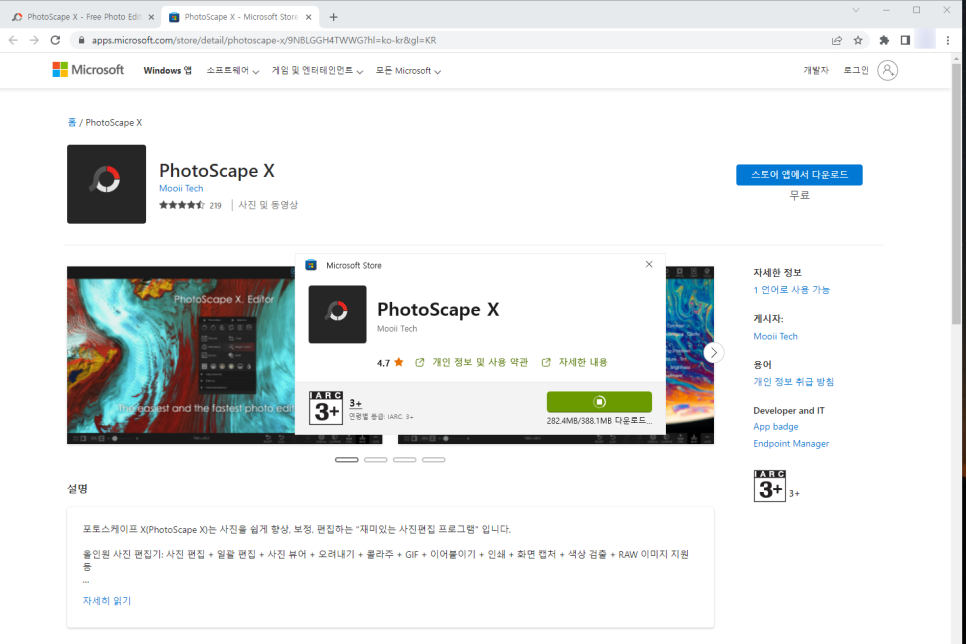Select the fourth carousel indicator

434,460
